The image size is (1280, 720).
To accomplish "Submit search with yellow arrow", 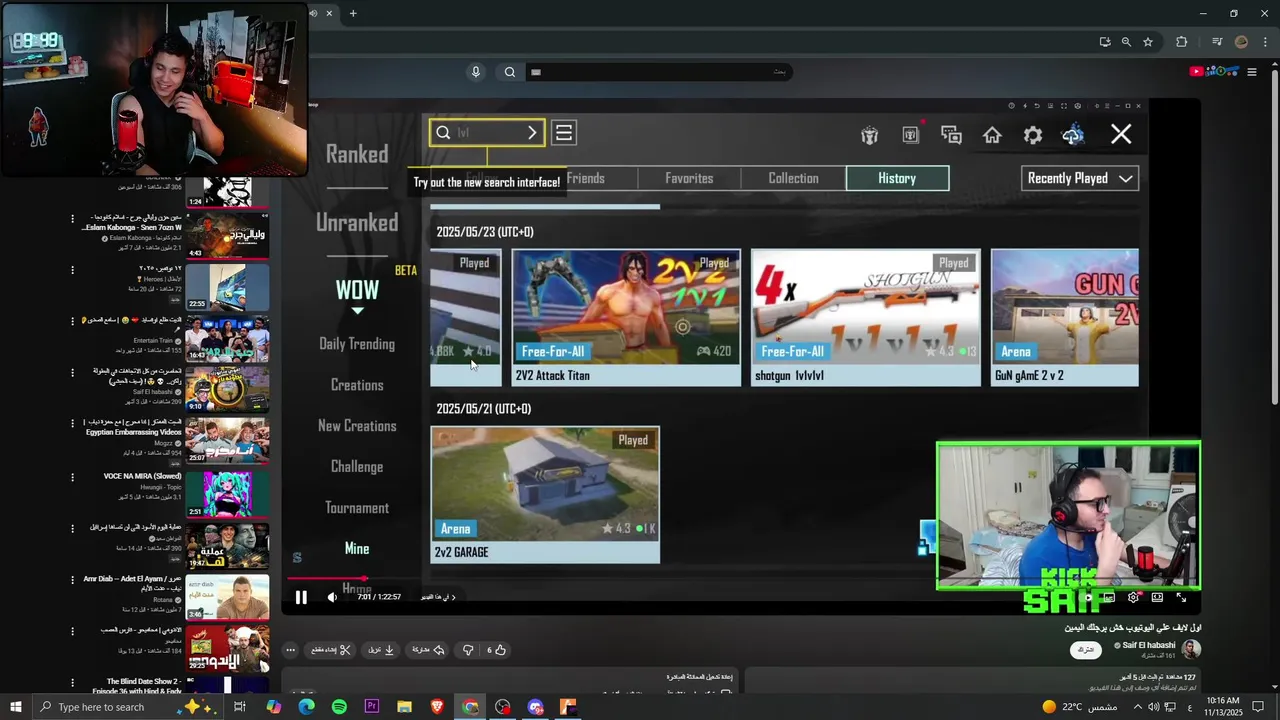I will [532, 133].
